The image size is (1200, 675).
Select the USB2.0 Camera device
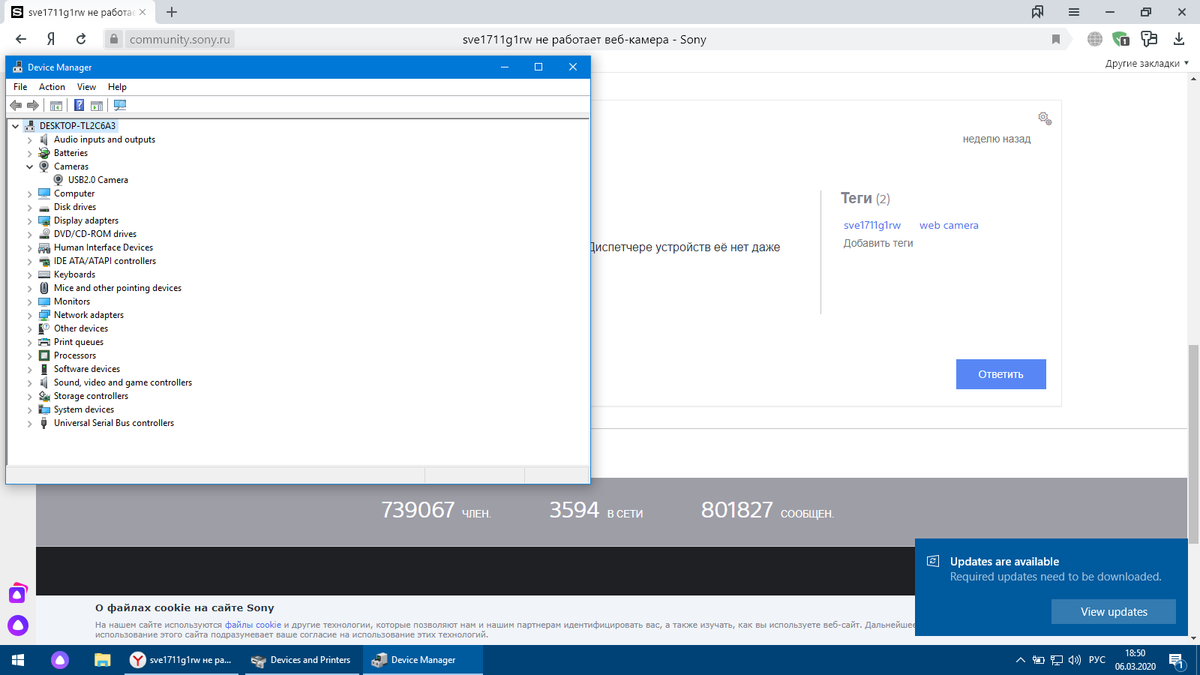(98, 180)
